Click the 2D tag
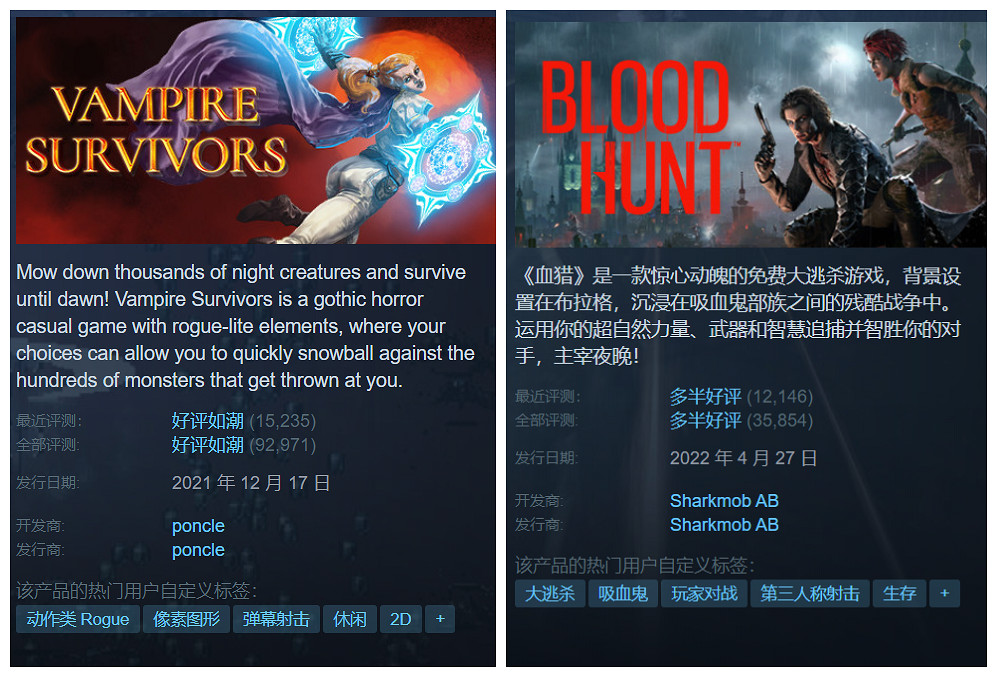Image resolution: width=997 pixels, height=677 pixels. click(x=401, y=619)
